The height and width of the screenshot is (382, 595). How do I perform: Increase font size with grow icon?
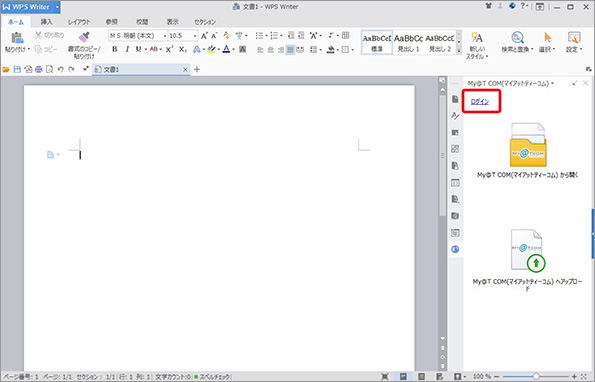(204, 36)
